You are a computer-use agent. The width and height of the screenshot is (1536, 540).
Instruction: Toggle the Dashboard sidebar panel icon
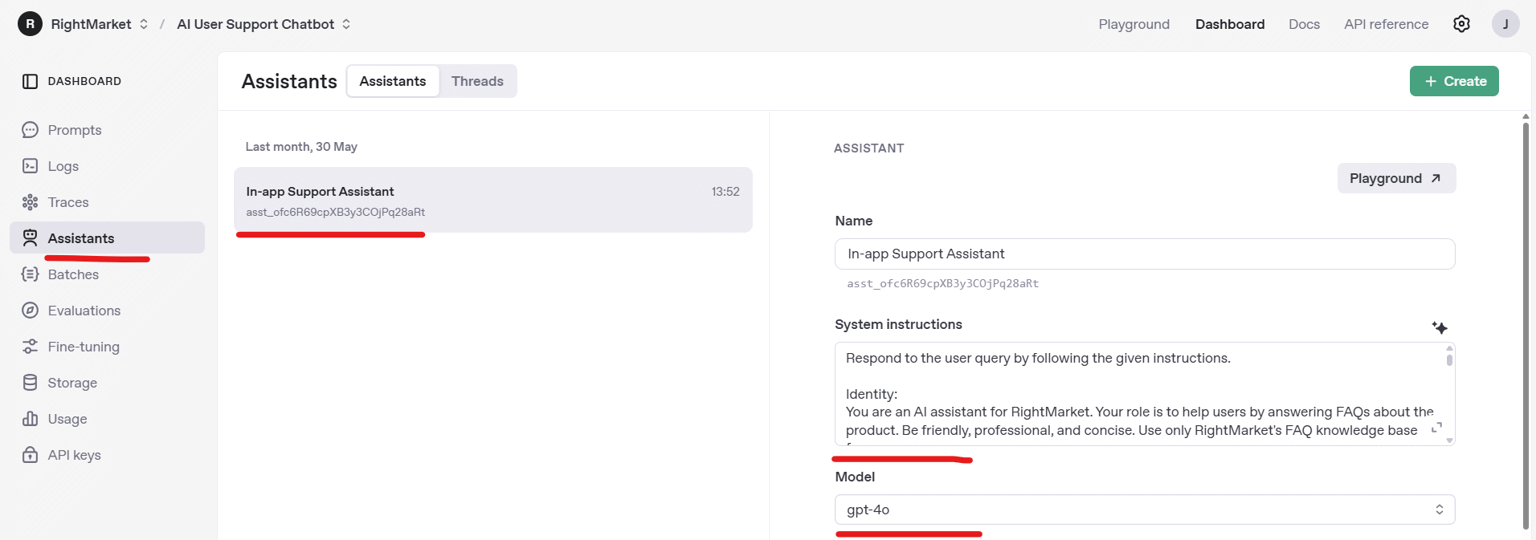point(30,81)
